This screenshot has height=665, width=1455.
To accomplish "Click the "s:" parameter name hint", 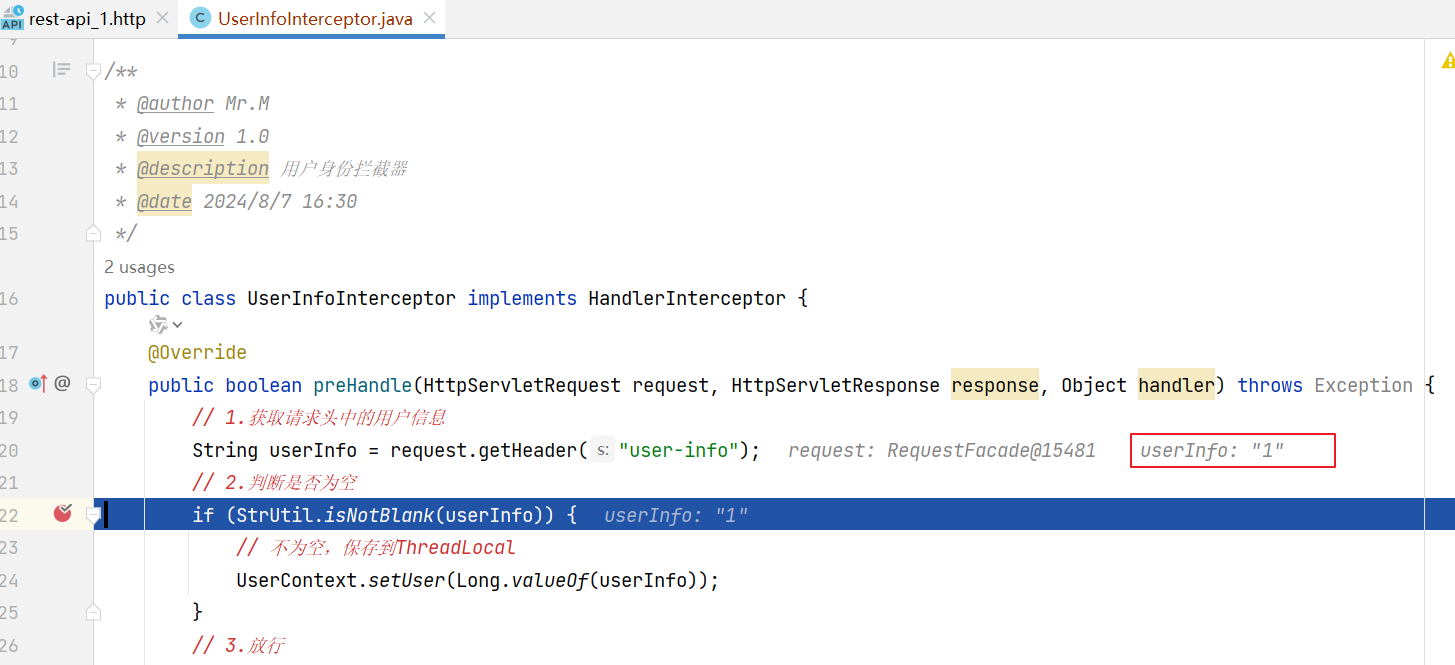I will point(603,450).
